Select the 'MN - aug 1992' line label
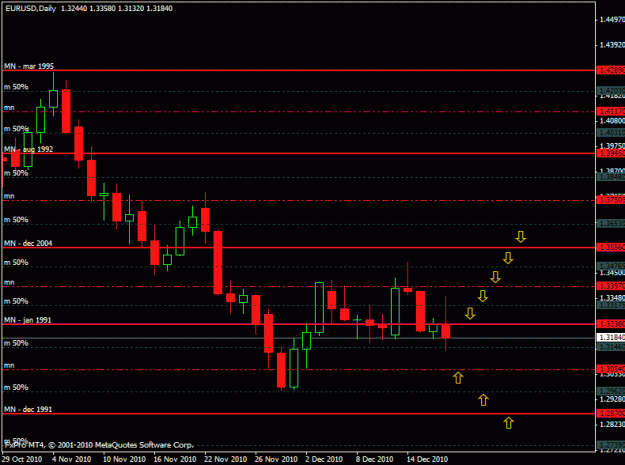The height and width of the screenshot is (465, 625). click(x=29, y=149)
